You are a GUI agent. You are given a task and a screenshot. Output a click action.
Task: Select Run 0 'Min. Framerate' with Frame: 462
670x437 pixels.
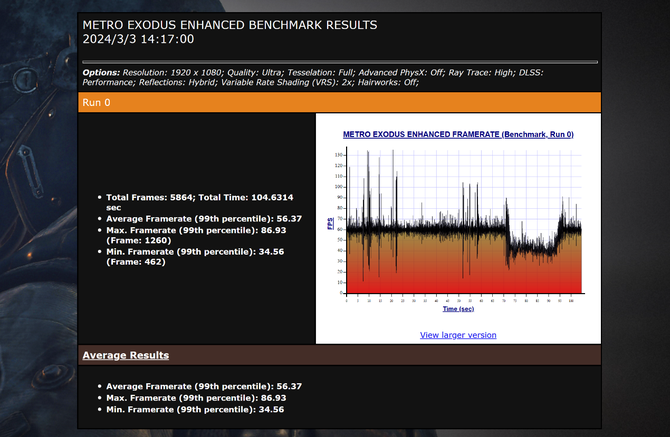[195, 257]
